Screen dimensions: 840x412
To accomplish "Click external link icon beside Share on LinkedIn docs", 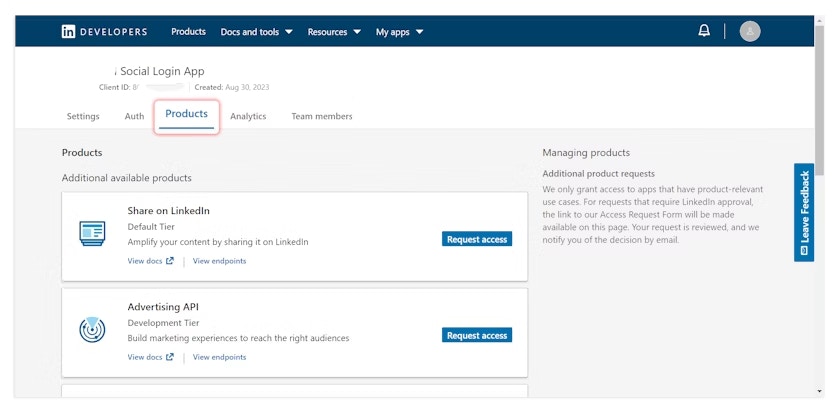I will pos(170,261).
